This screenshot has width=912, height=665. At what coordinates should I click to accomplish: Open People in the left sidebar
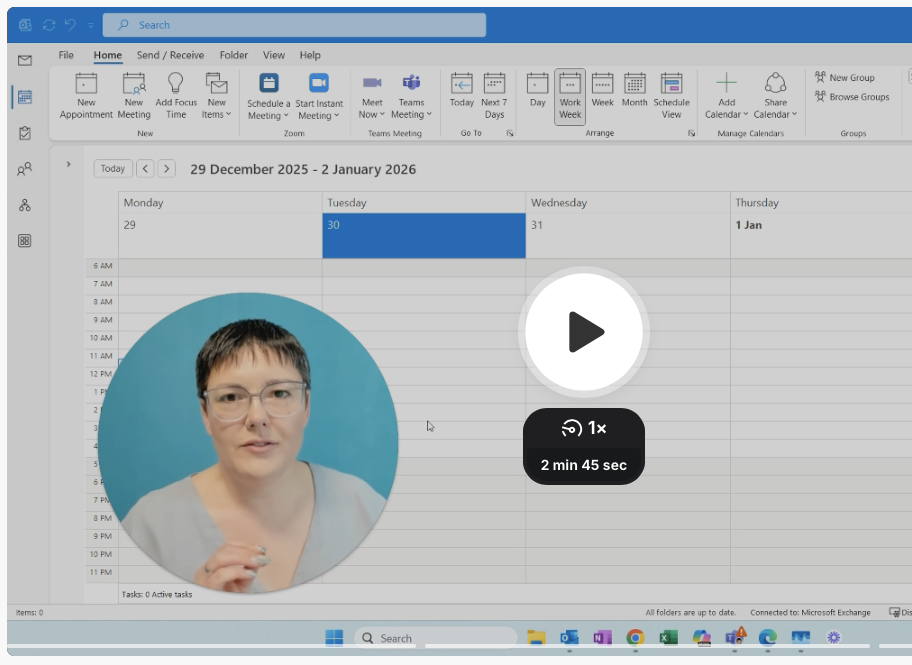pyautogui.click(x=25, y=169)
